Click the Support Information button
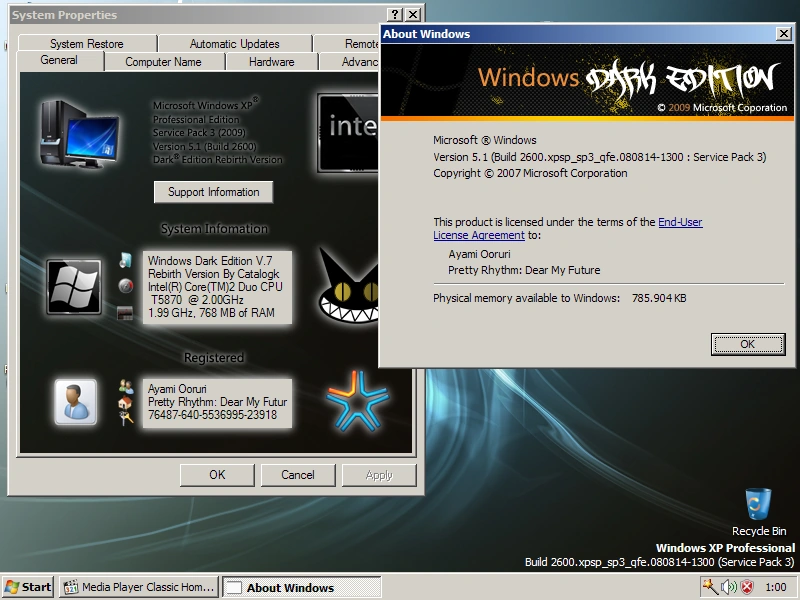Screen dimensions: 800x600 coord(213,192)
